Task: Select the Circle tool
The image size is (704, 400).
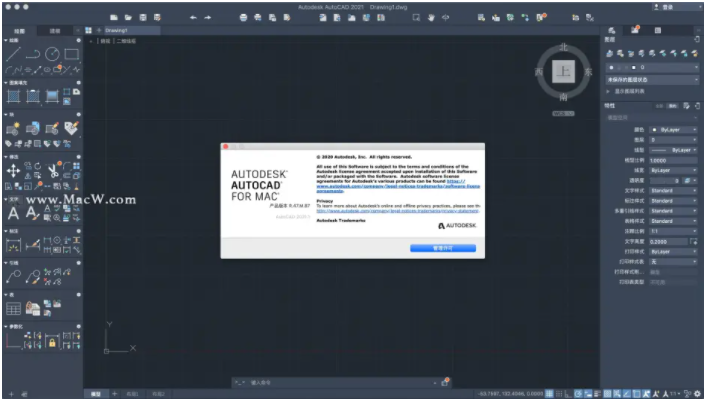Action: pyautogui.click(x=52, y=54)
